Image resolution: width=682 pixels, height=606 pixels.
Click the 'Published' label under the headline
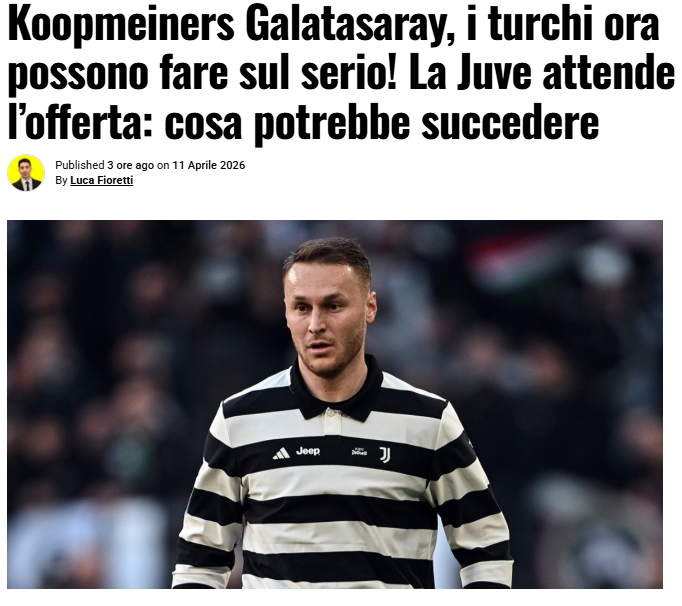80,165
